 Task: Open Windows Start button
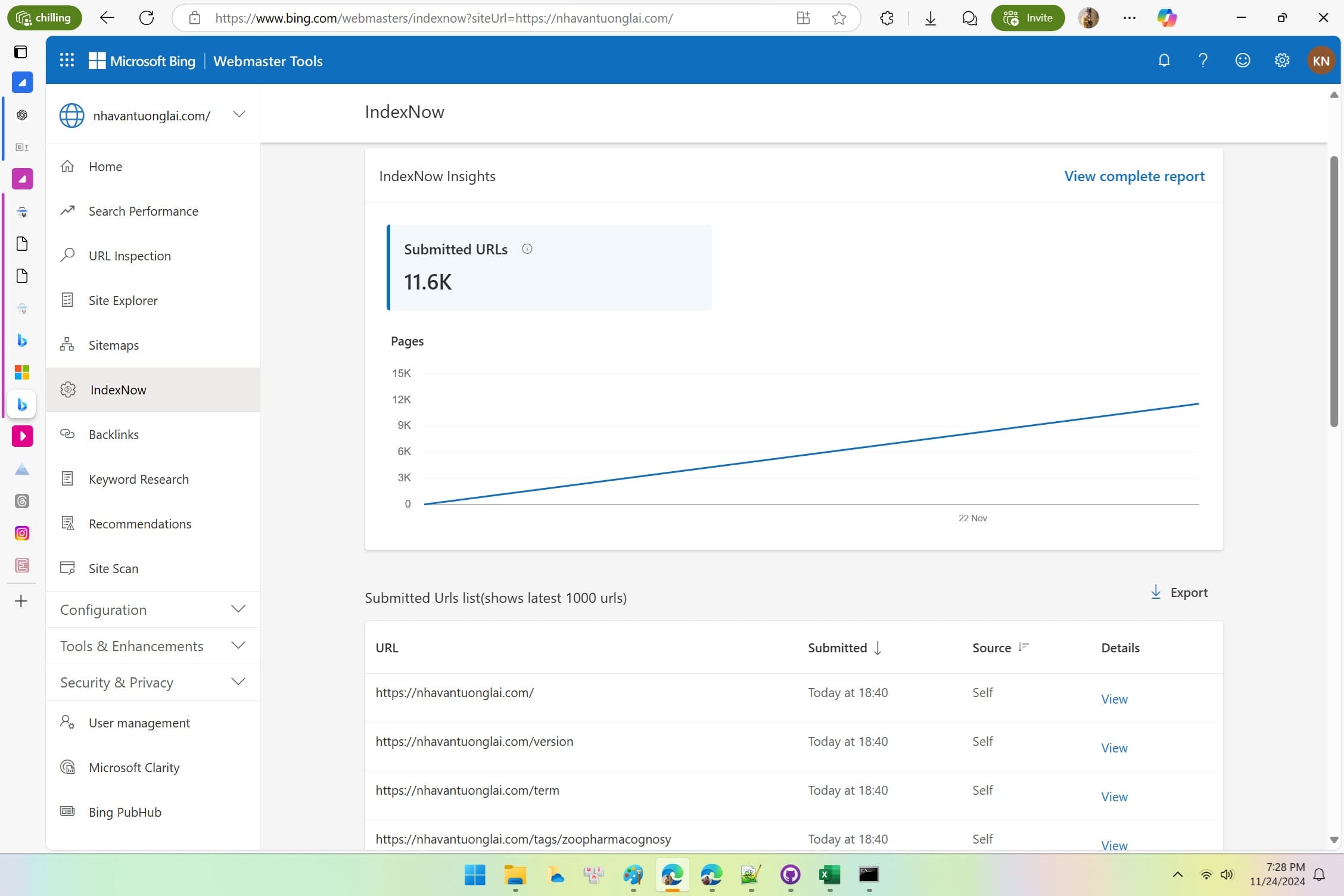pyautogui.click(x=475, y=875)
